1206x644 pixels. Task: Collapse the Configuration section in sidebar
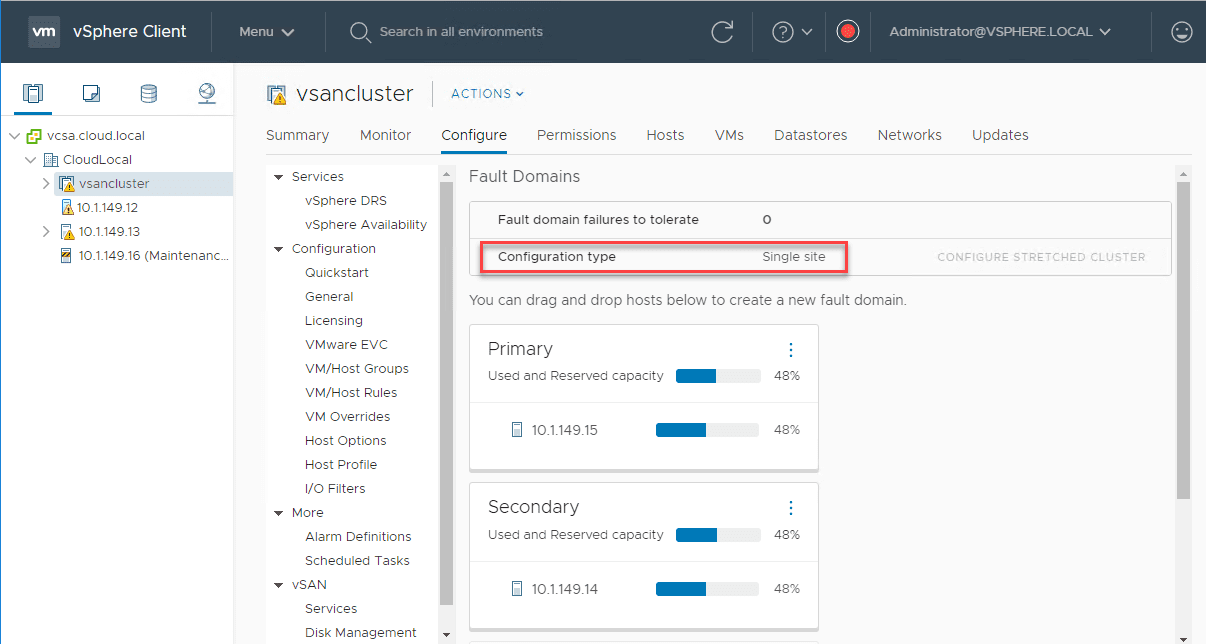(279, 249)
